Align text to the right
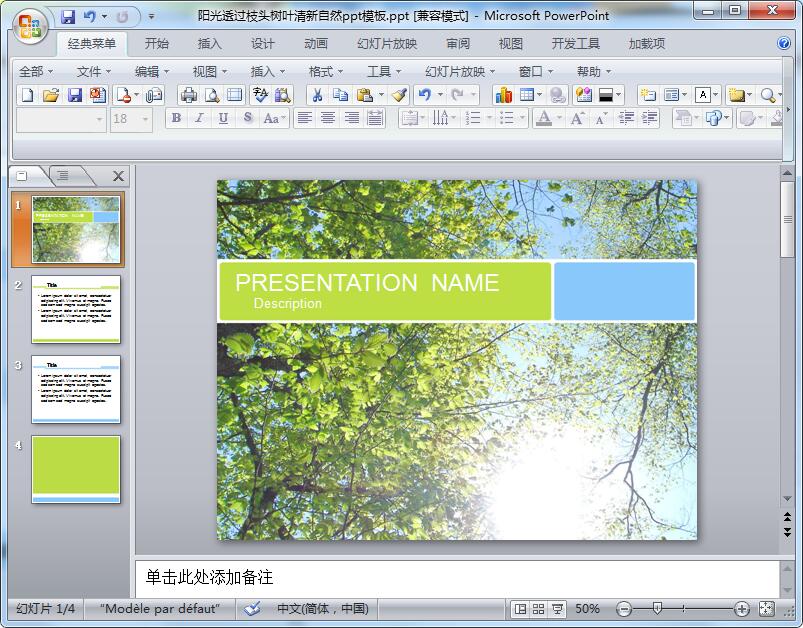Viewport: 803px width, 628px height. pos(351,118)
